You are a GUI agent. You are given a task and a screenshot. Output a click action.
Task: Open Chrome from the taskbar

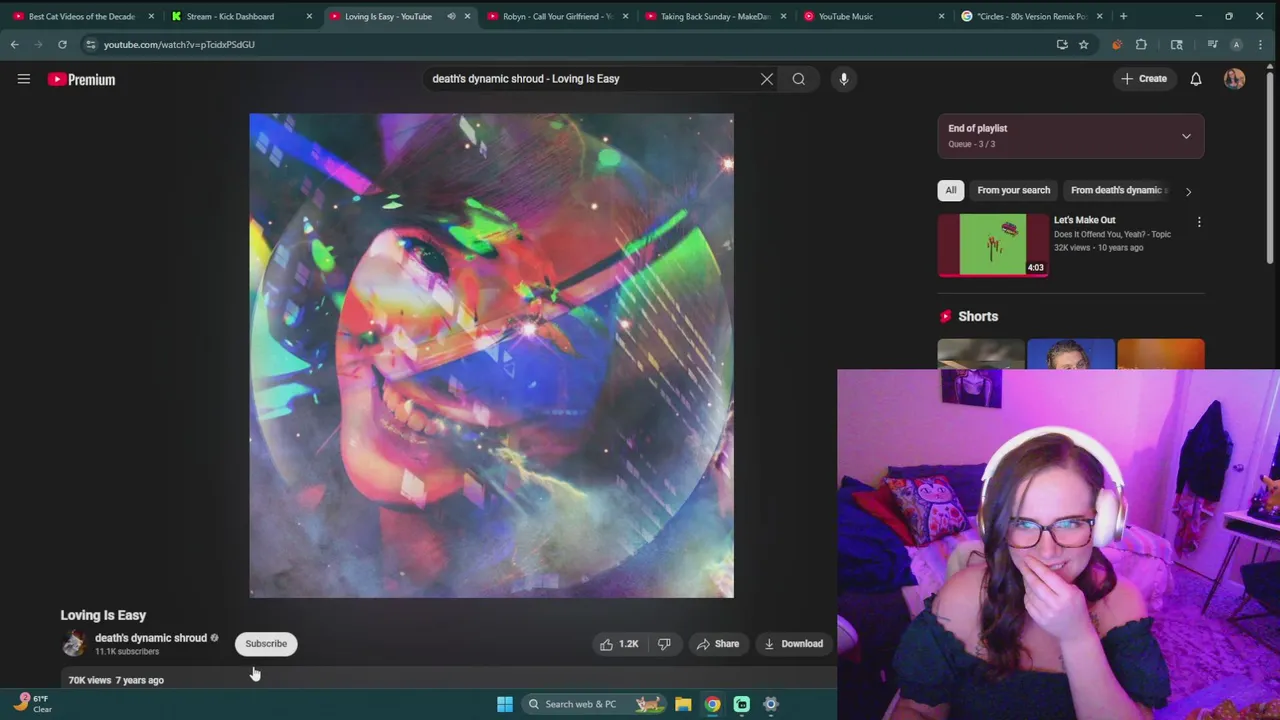712,704
